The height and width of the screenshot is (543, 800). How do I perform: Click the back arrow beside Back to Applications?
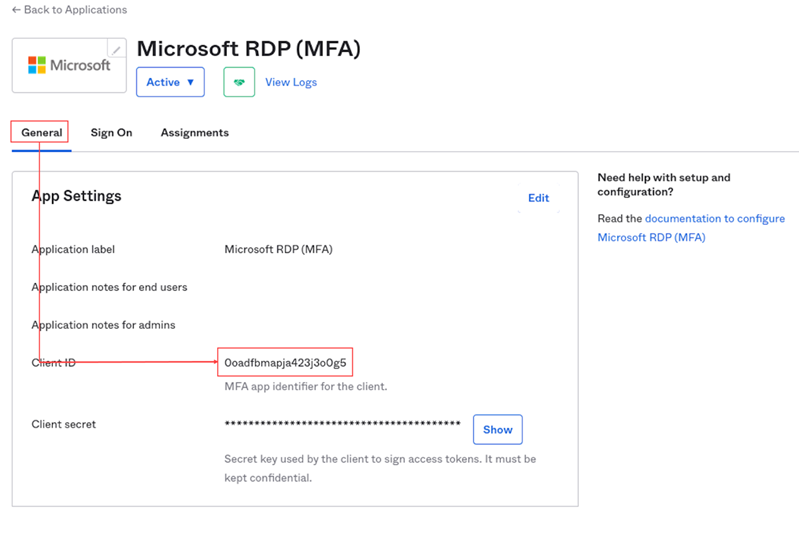(x=16, y=10)
